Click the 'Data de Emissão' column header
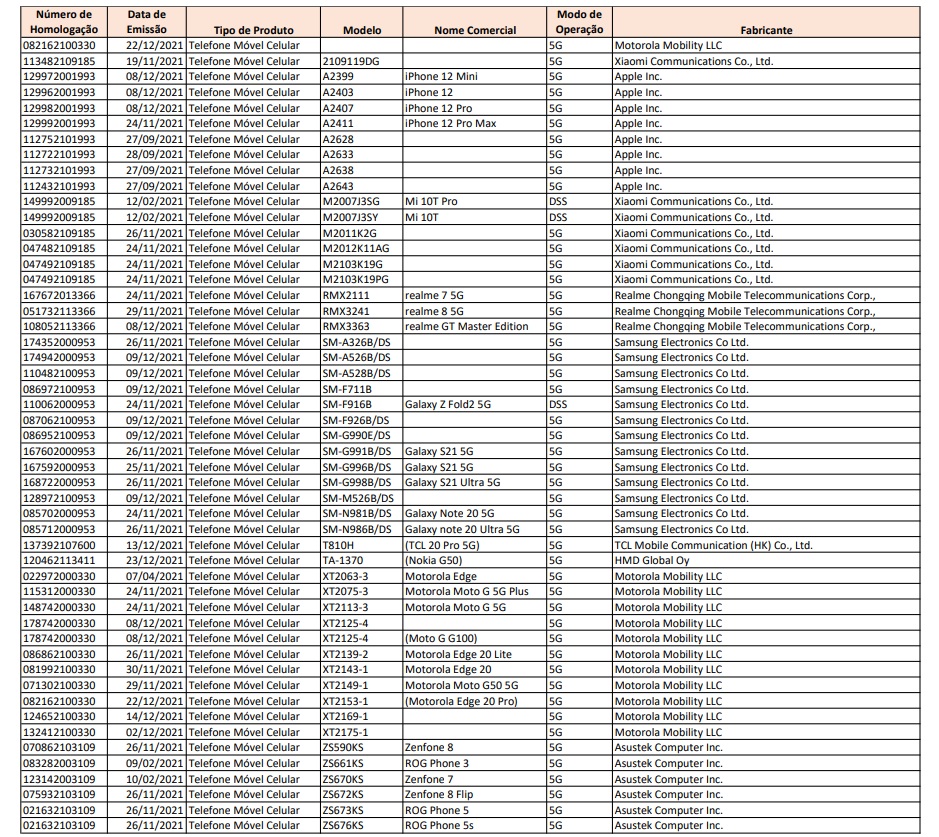939x837 pixels. [147, 22]
